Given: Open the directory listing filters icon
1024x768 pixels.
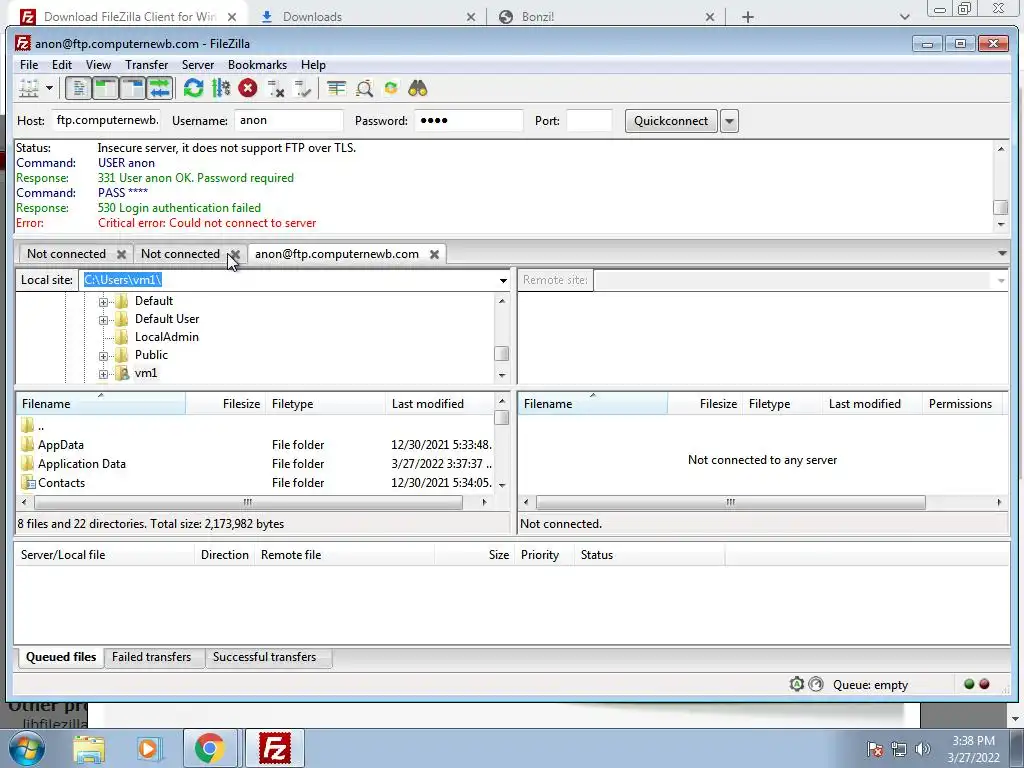Looking at the screenshot, I should click(336, 88).
